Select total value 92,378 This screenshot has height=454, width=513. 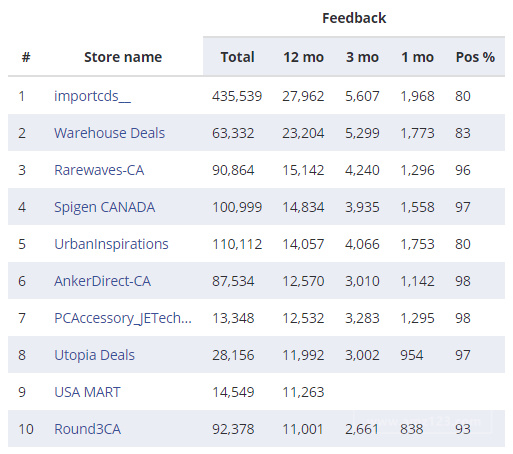tap(233, 429)
